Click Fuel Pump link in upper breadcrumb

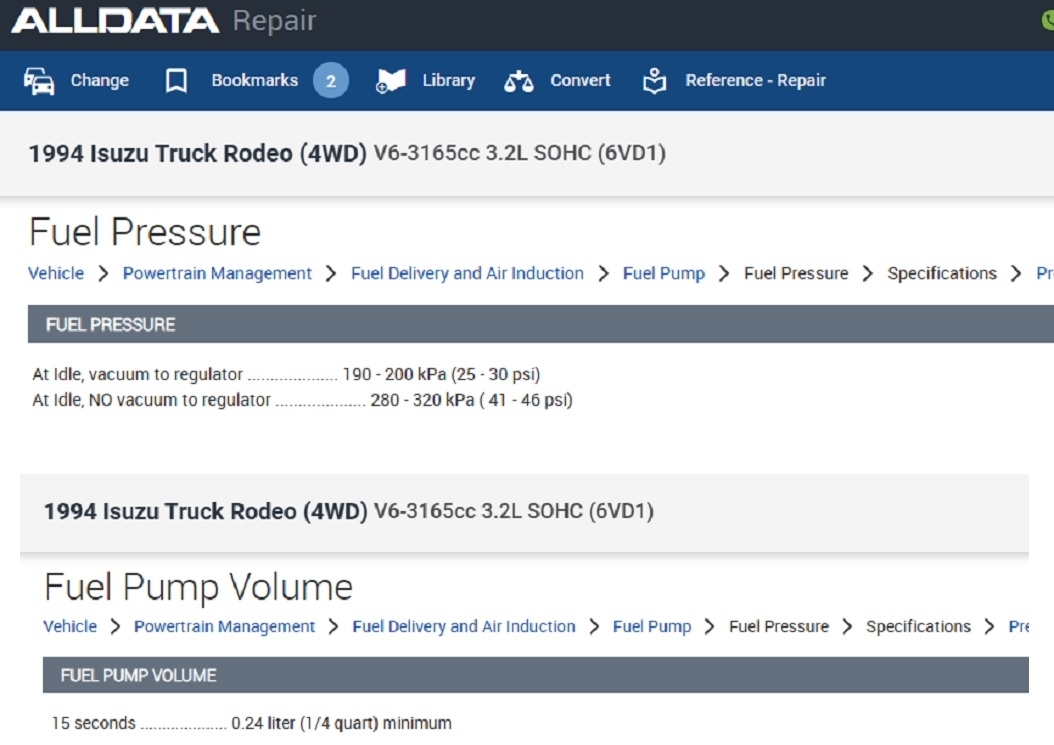[663, 273]
